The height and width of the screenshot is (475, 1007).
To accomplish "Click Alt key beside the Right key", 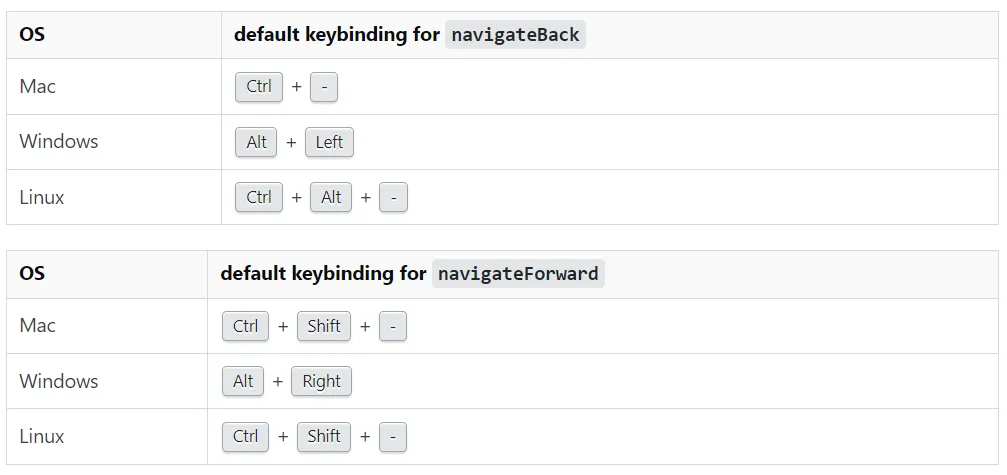I will (x=243, y=381).
